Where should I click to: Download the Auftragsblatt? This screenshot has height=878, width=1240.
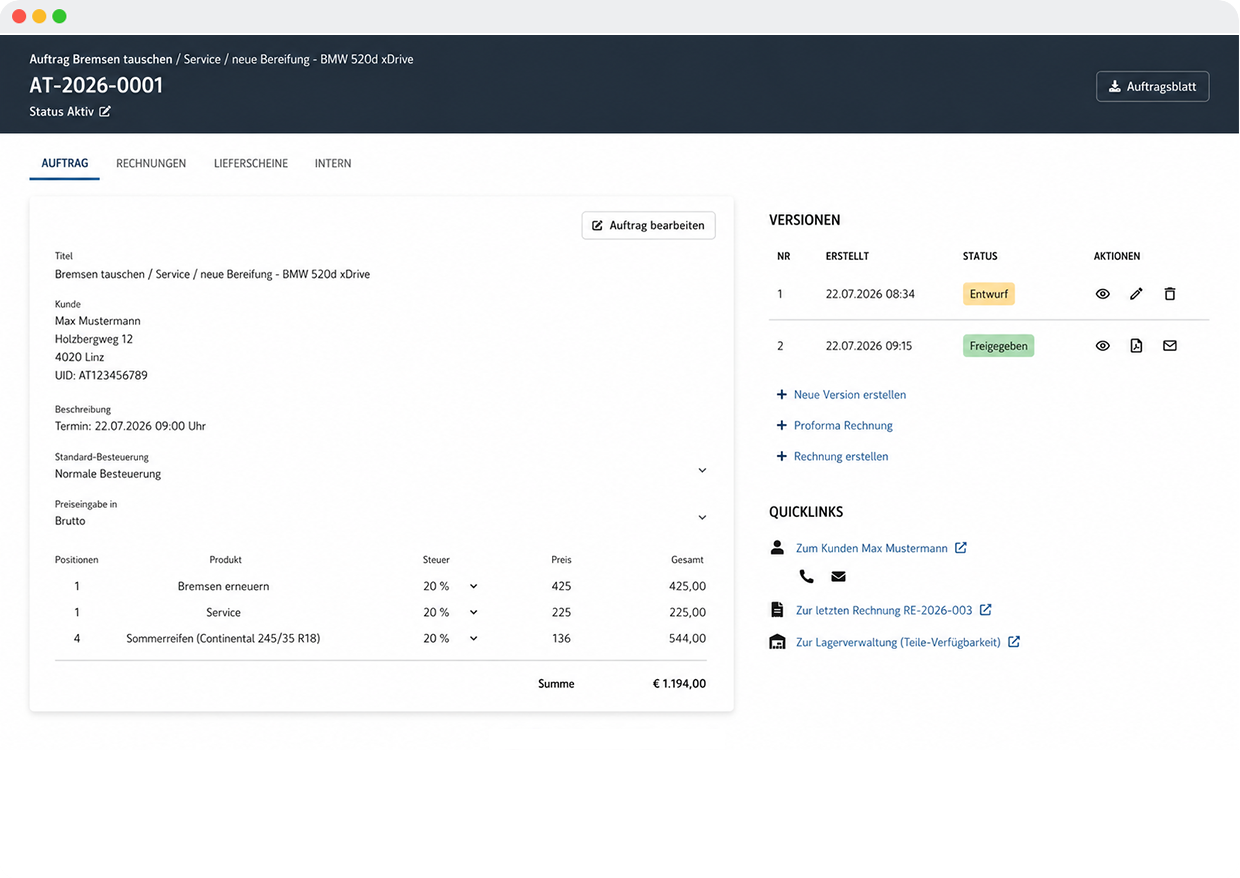pyautogui.click(x=1153, y=87)
